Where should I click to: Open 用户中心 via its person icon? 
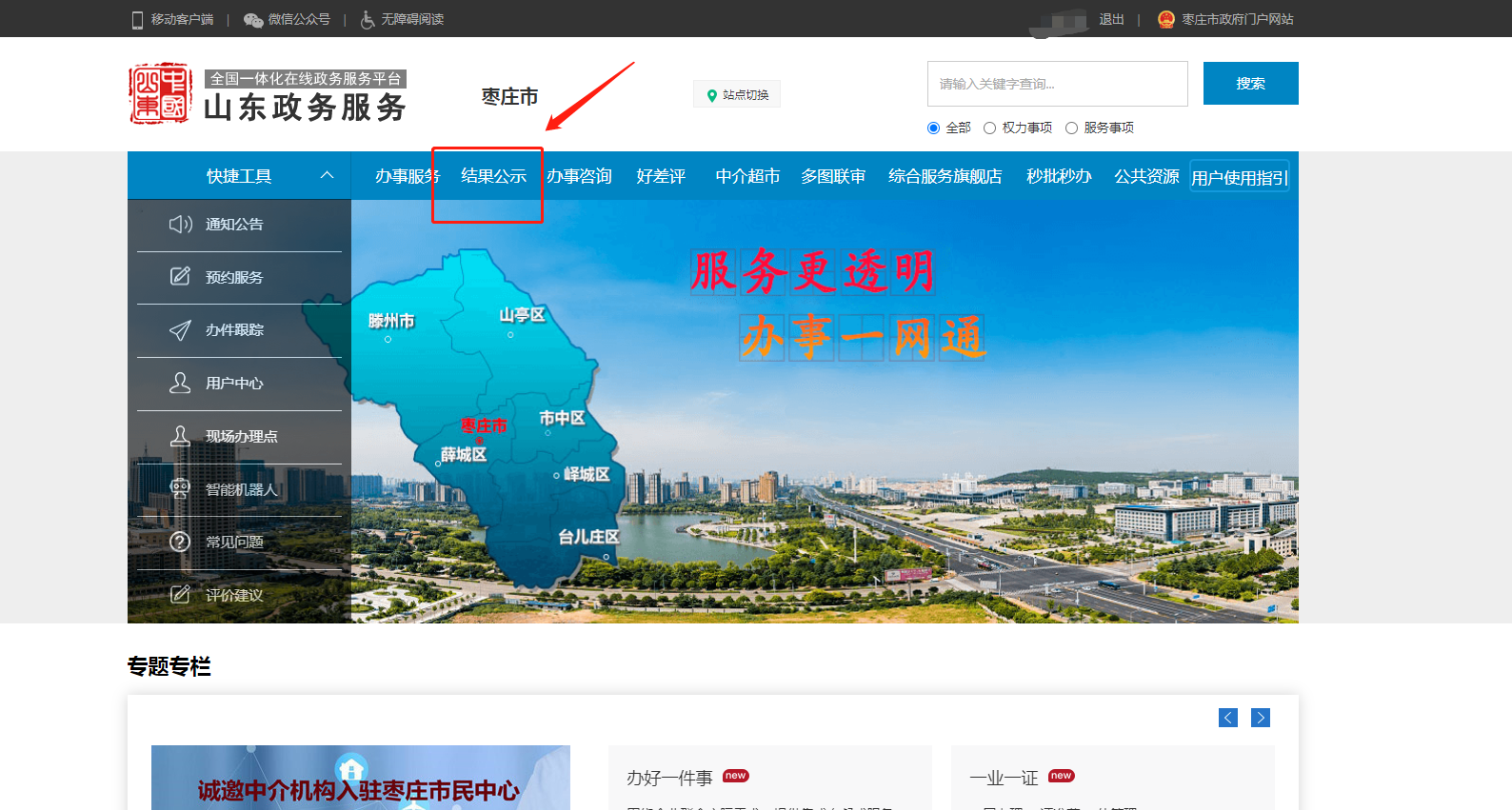[x=180, y=383]
